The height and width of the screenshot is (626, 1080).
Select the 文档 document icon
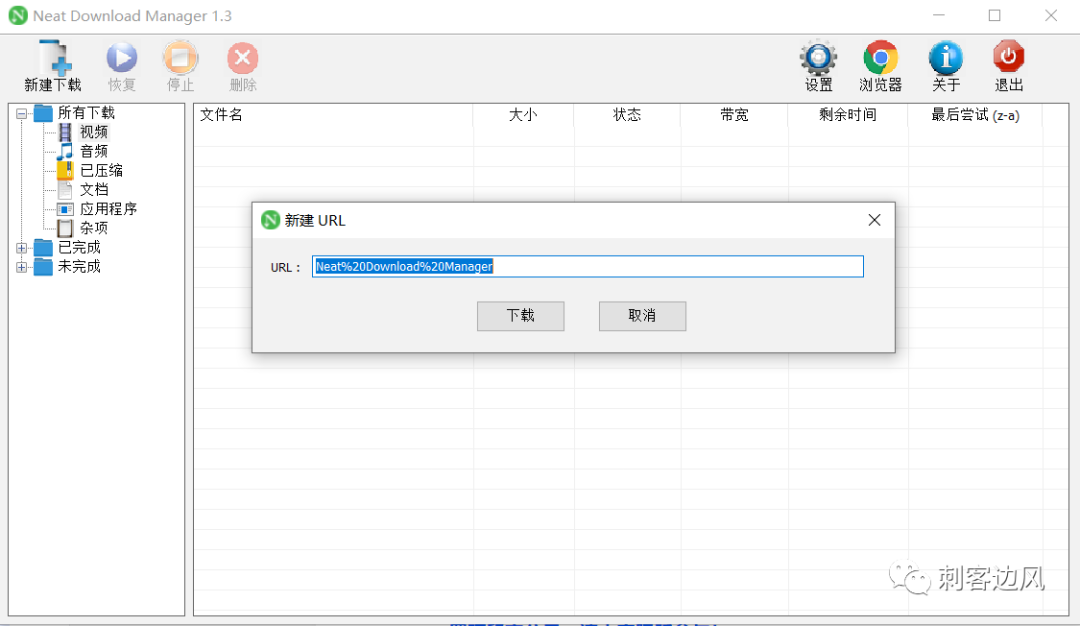tap(65, 189)
